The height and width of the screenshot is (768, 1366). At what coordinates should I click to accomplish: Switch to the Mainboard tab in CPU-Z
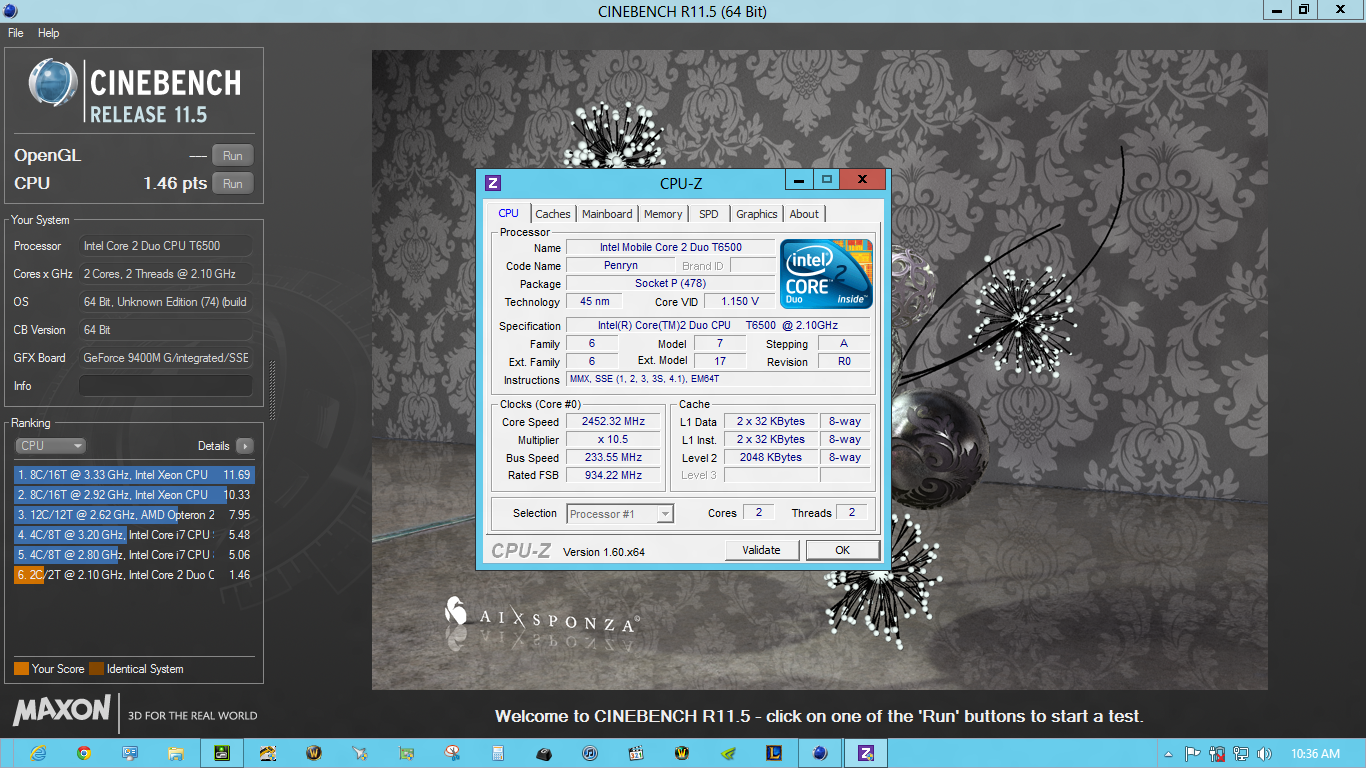pos(607,214)
